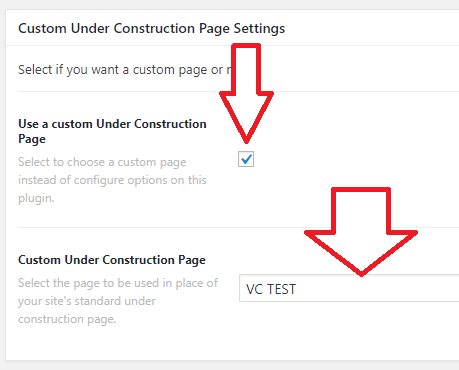Click the "Select the page to be used" description

[x=118, y=283]
